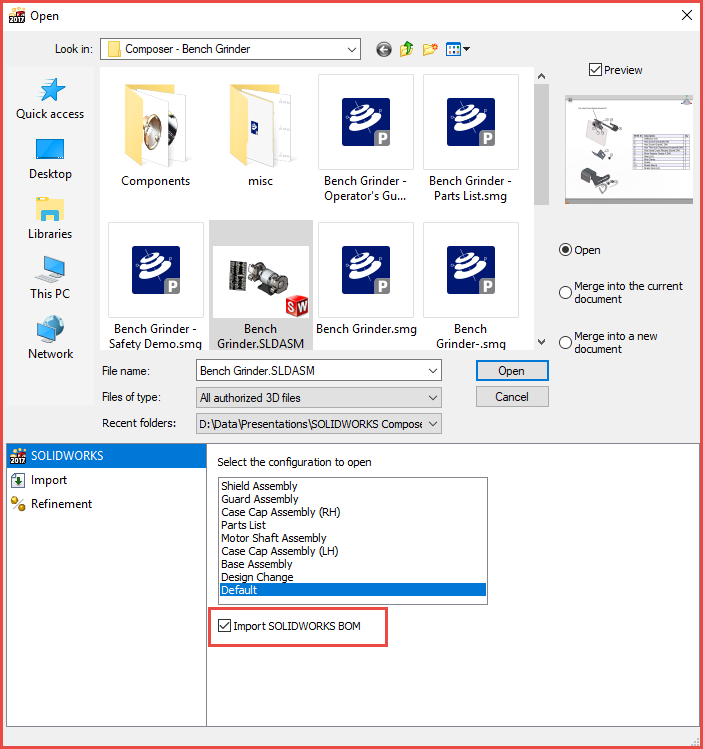Select the misc folder

[x=260, y=133]
